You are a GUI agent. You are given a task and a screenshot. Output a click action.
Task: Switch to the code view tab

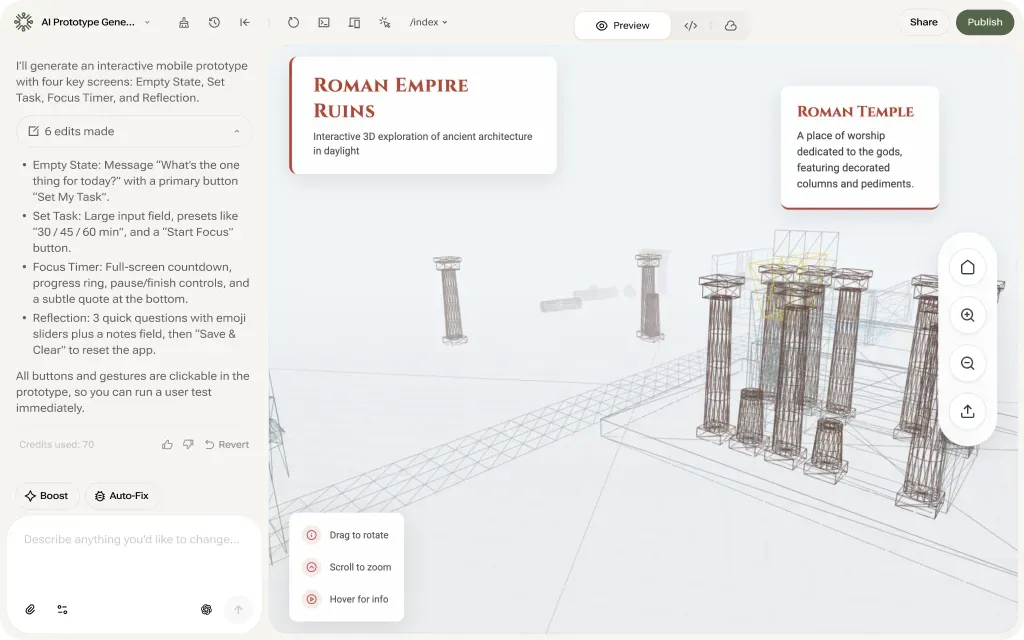click(x=691, y=26)
